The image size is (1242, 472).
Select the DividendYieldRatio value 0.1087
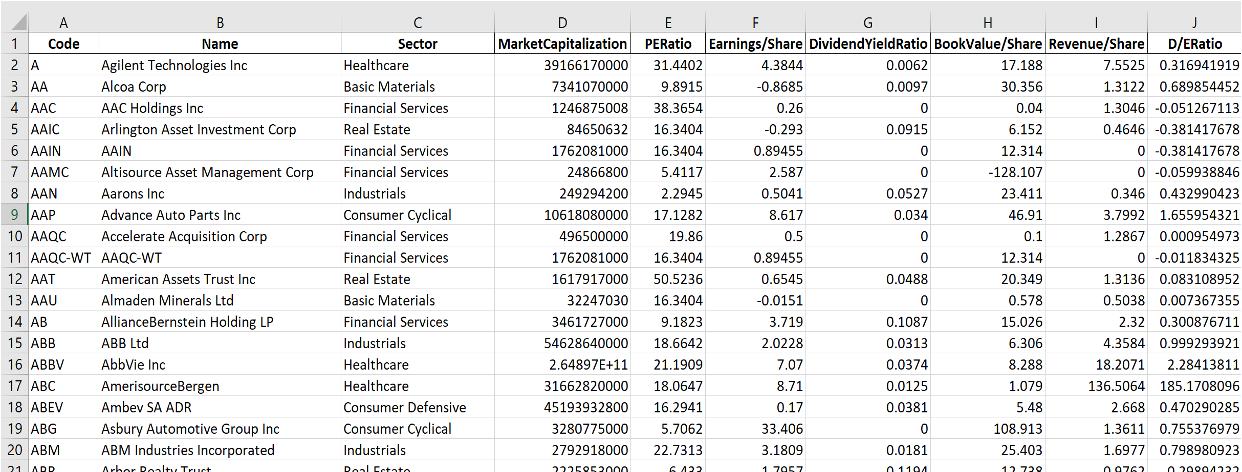point(868,322)
